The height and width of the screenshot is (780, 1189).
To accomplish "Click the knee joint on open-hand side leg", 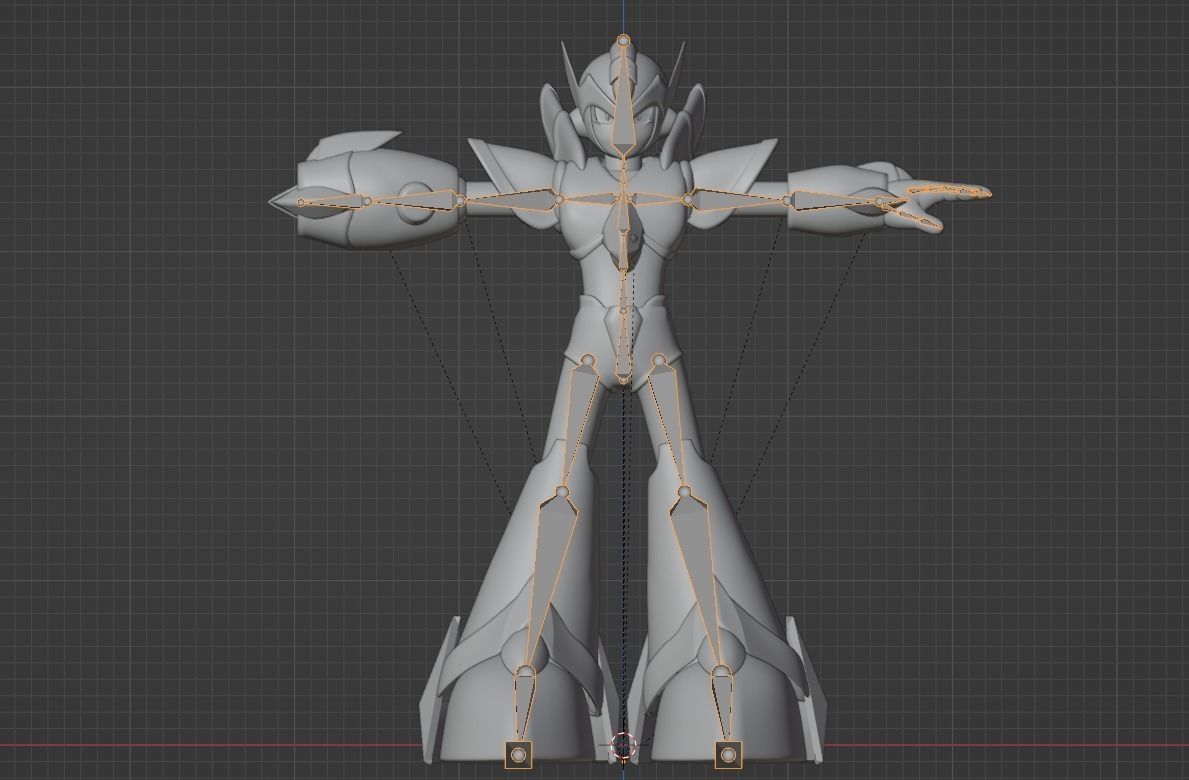I will (684, 493).
